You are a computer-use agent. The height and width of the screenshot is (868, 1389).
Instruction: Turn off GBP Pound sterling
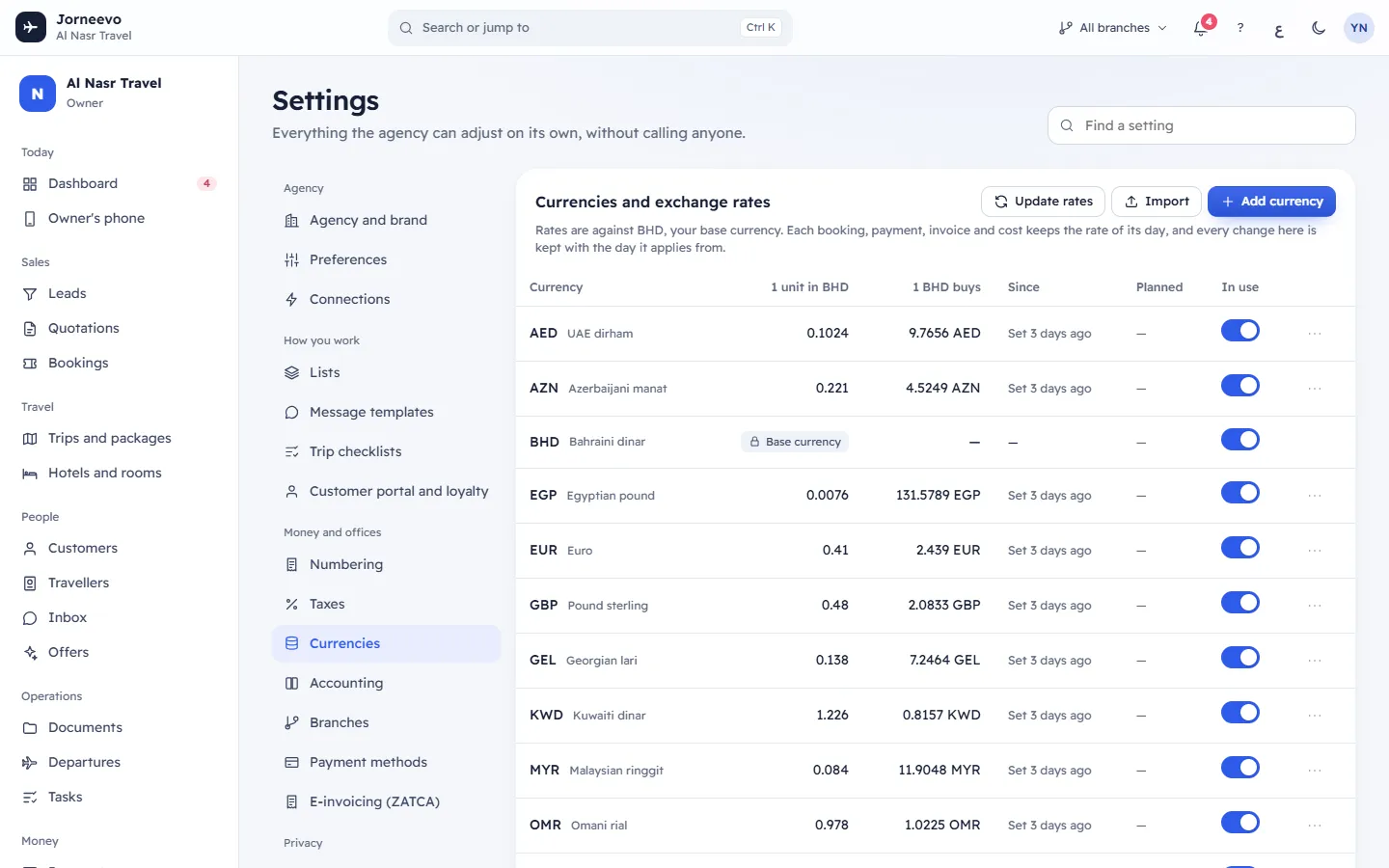pyautogui.click(x=1240, y=603)
